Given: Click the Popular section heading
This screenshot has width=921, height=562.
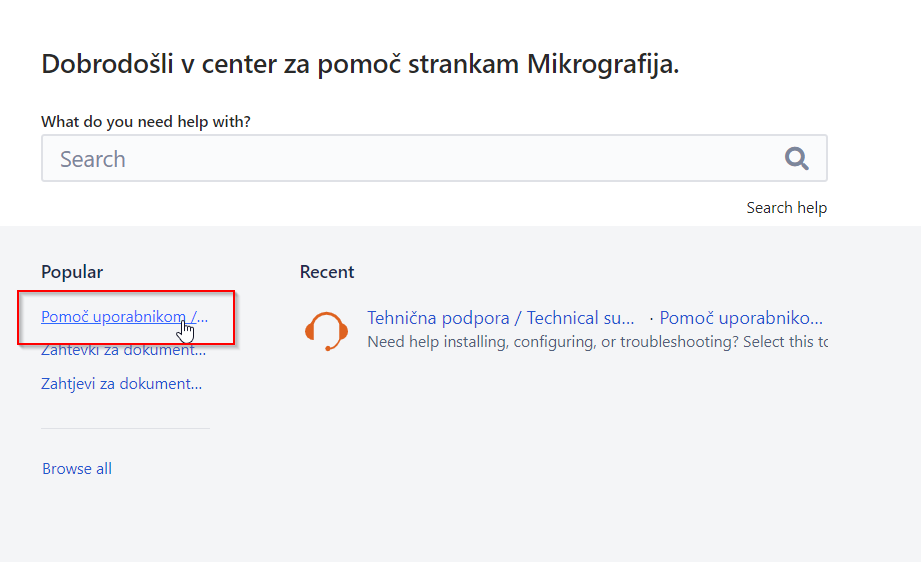Looking at the screenshot, I should click(x=72, y=272).
